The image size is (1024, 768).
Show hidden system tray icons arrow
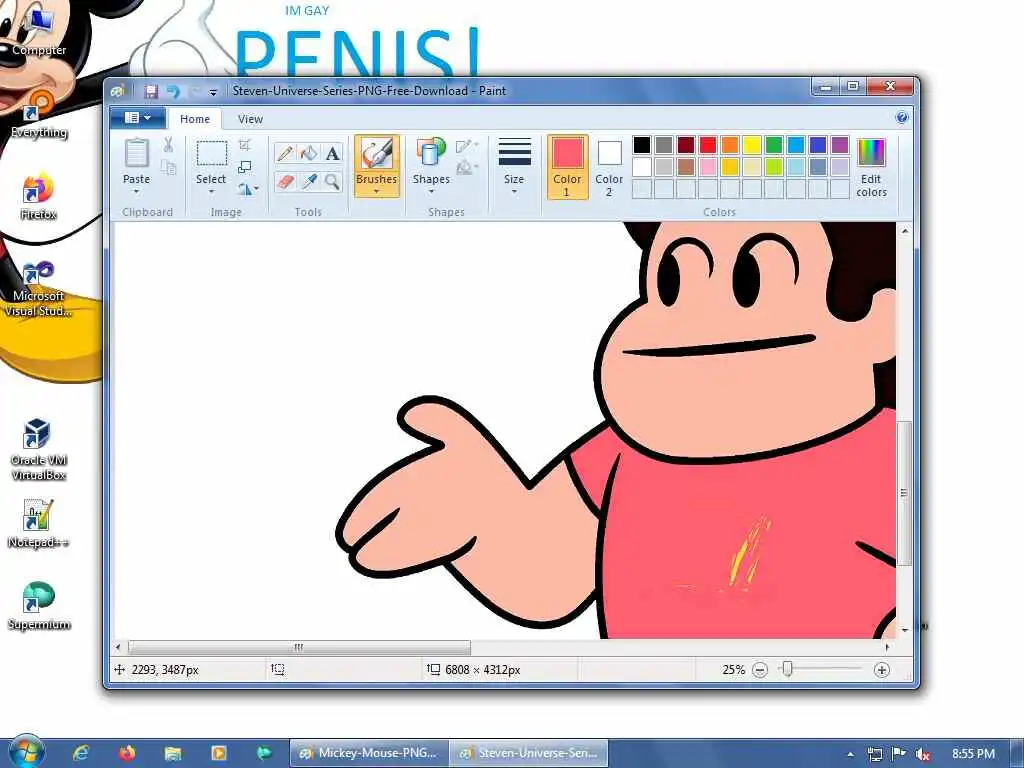click(x=850, y=755)
